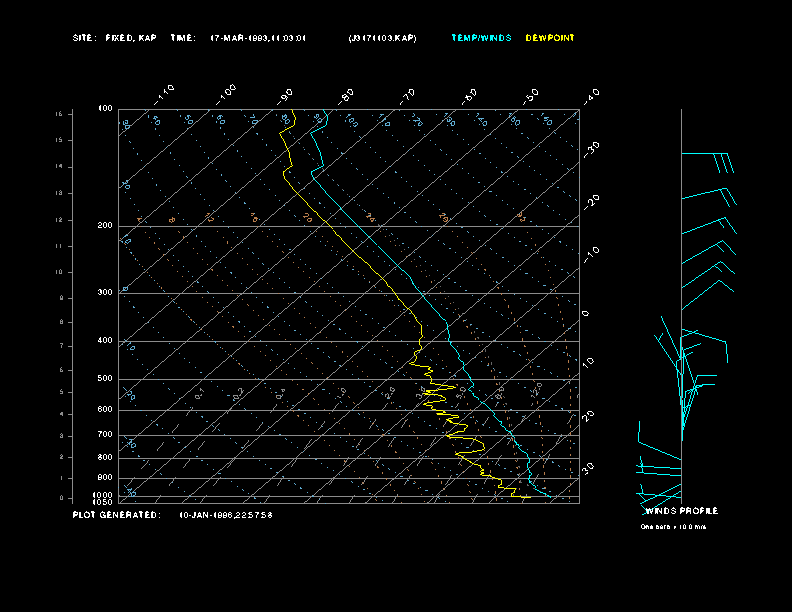Click the -100 isotherm label at top
This screenshot has width=792, height=612.
(x=226, y=94)
